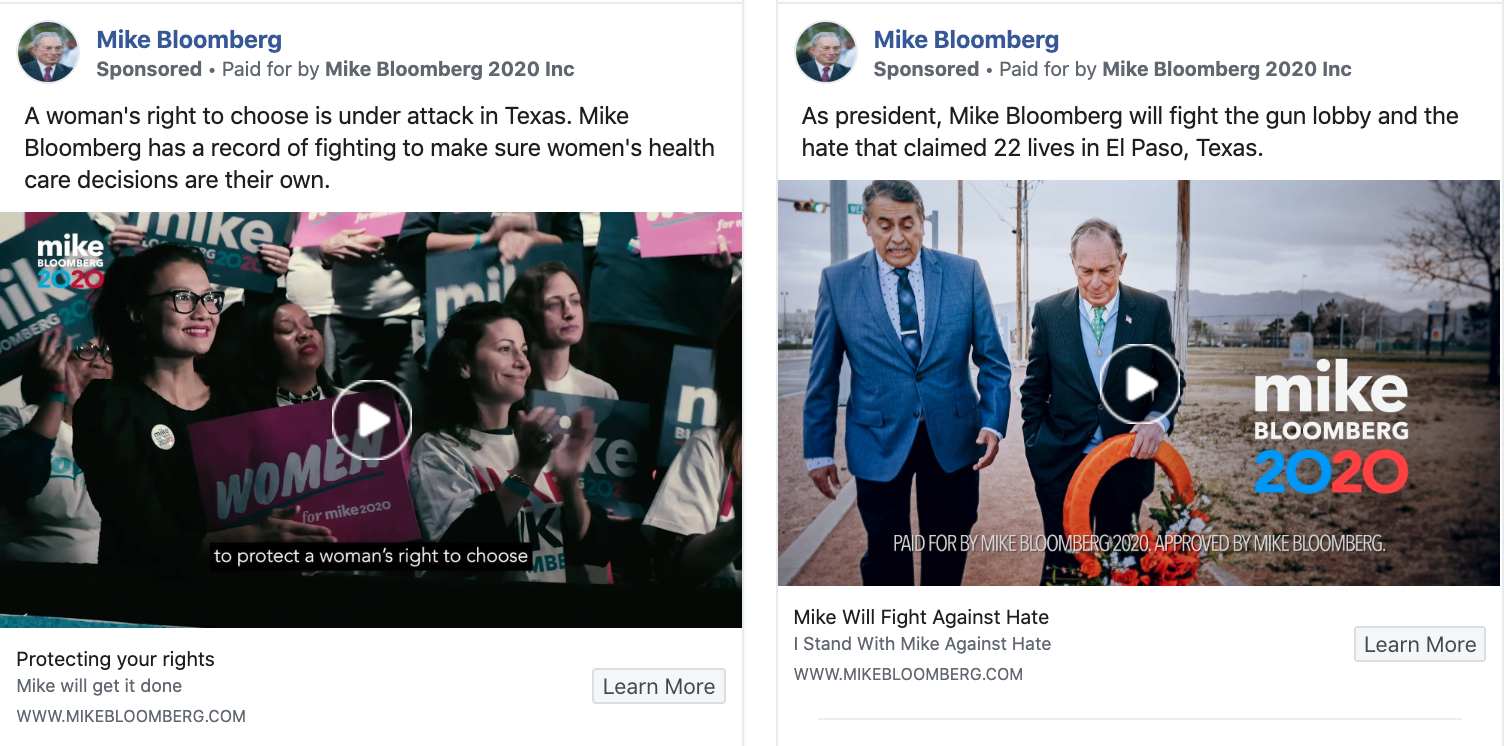Click website URL below Mike will get it done
Image resolution: width=1504 pixels, height=746 pixels.
pos(131,716)
